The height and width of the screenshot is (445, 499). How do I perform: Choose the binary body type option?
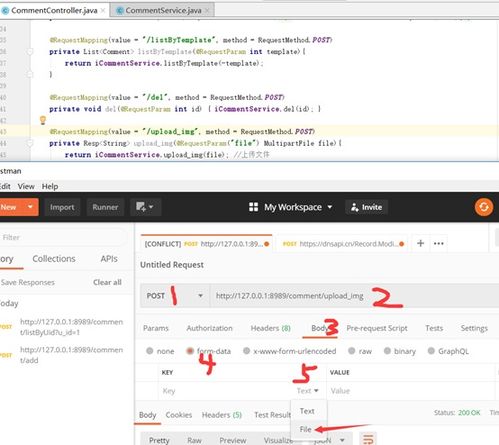pos(387,351)
